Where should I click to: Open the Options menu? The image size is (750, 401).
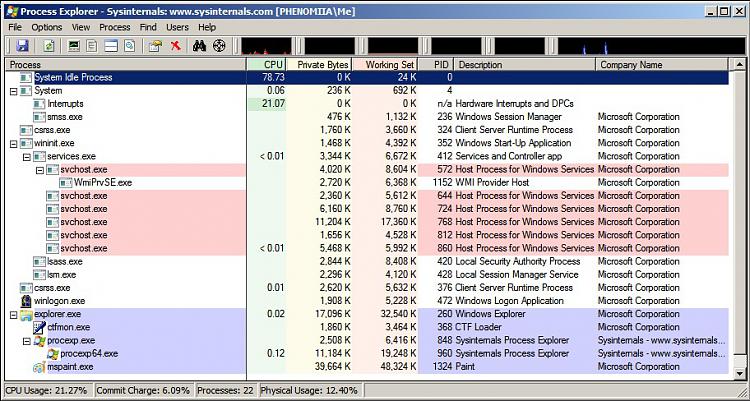[46, 27]
